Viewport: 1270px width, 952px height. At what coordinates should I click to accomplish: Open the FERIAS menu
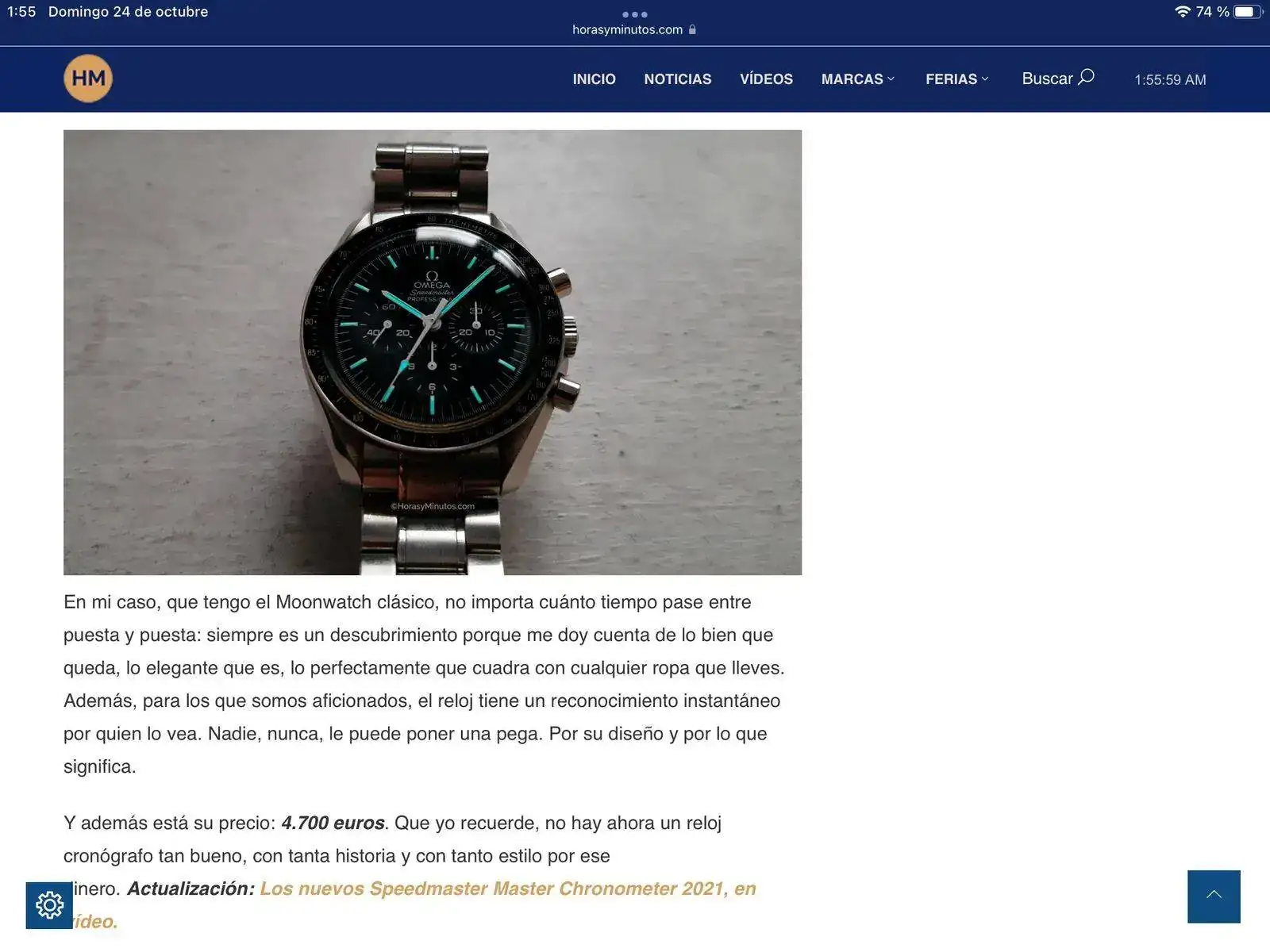coord(951,79)
